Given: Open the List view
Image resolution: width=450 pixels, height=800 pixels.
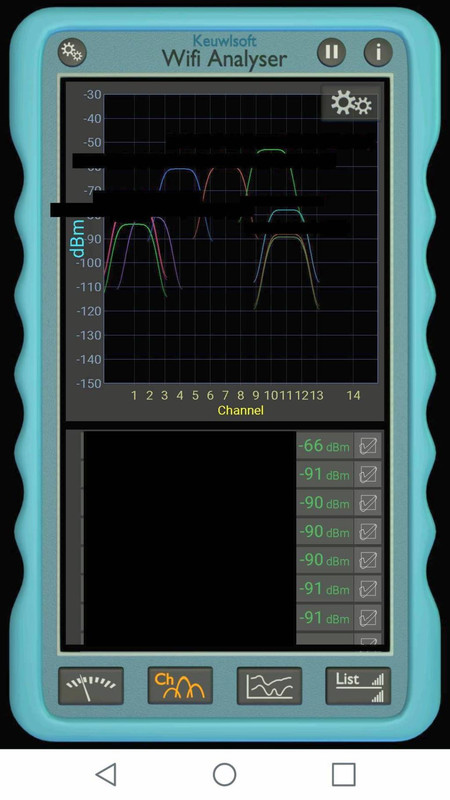Looking at the screenshot, I should (x=358, y=686).
